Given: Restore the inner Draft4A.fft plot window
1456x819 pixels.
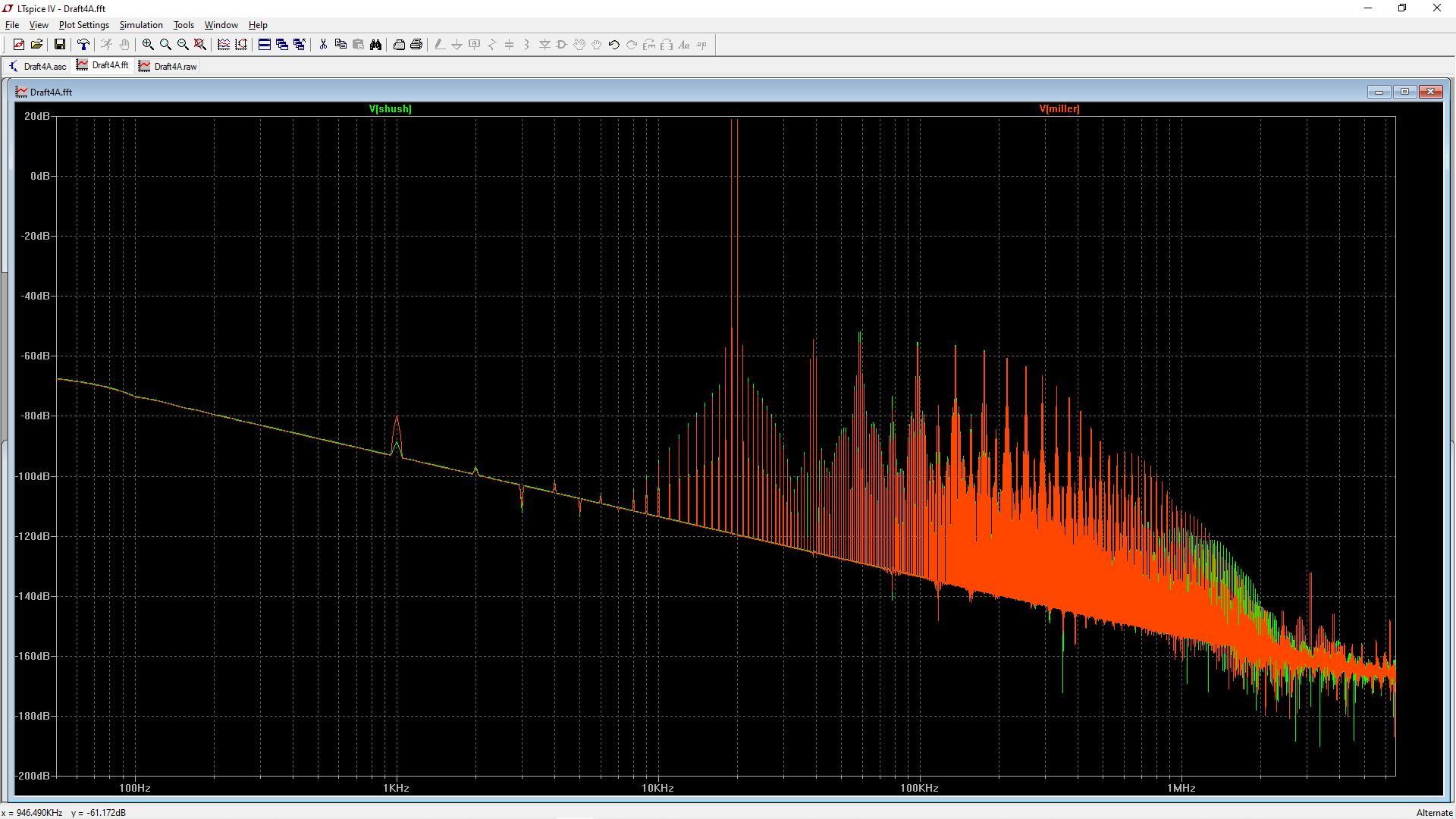Looking at the screenshot, I should click(x=1404, y=92).
